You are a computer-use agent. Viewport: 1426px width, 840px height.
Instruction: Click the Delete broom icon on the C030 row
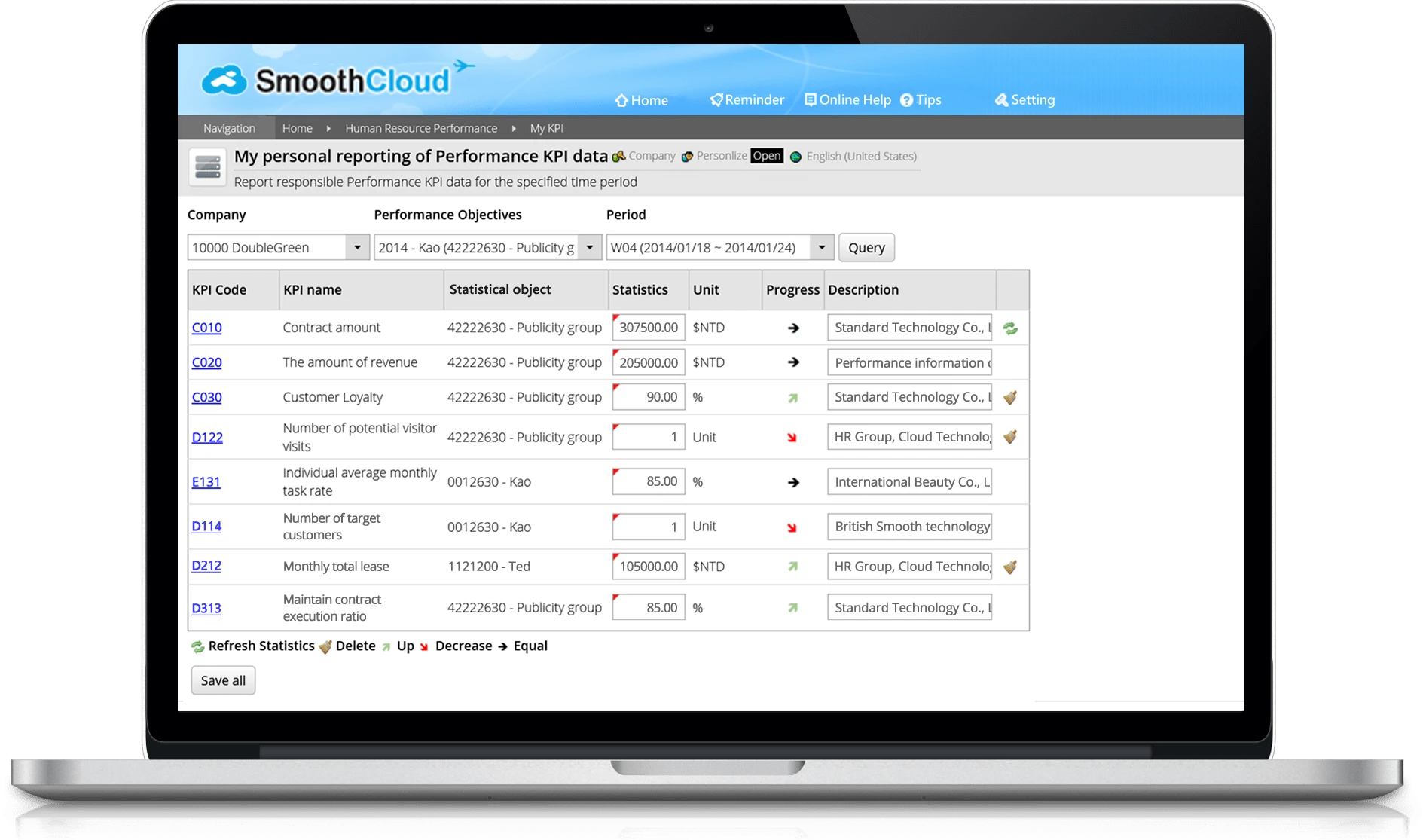point(1010,396)
